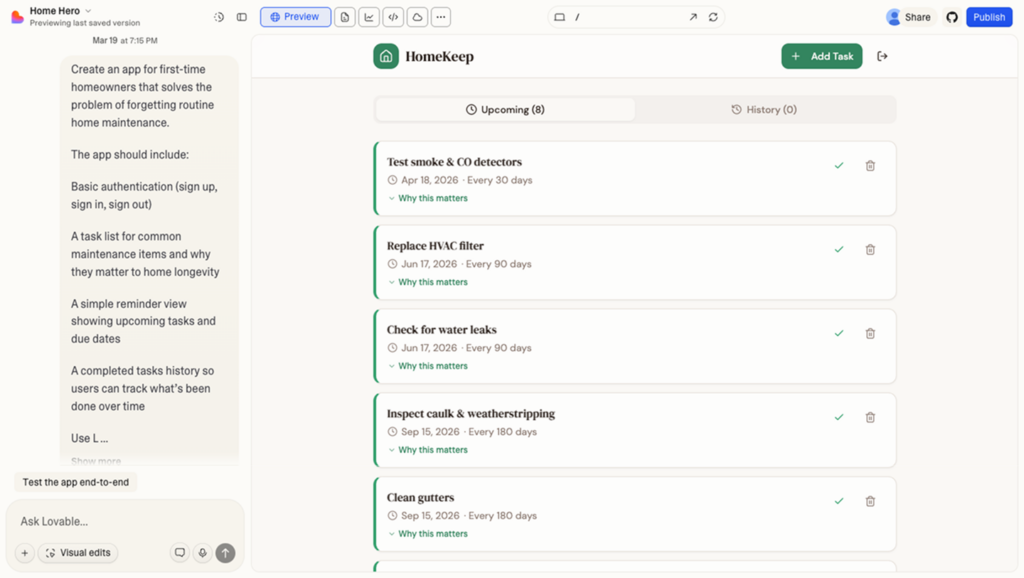Switch to the History (0) tab
The image size is (1024, 578).
click(x=764, y=110)
